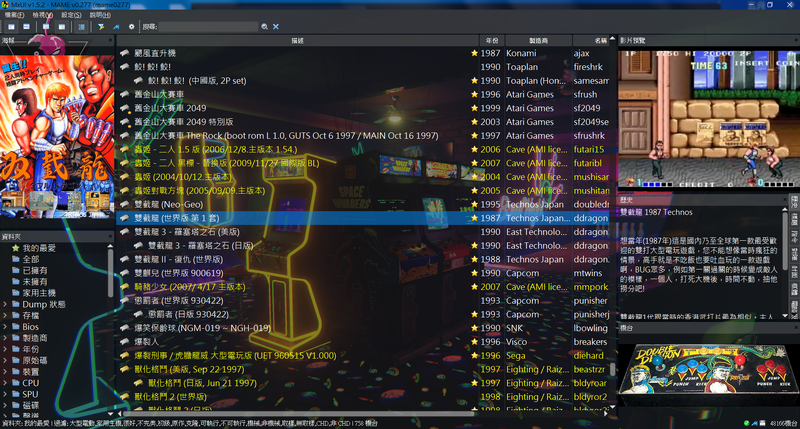The image size is (800, 429).
Task: Toggle favorite star on the ajax row
Action: click(474, 53)
